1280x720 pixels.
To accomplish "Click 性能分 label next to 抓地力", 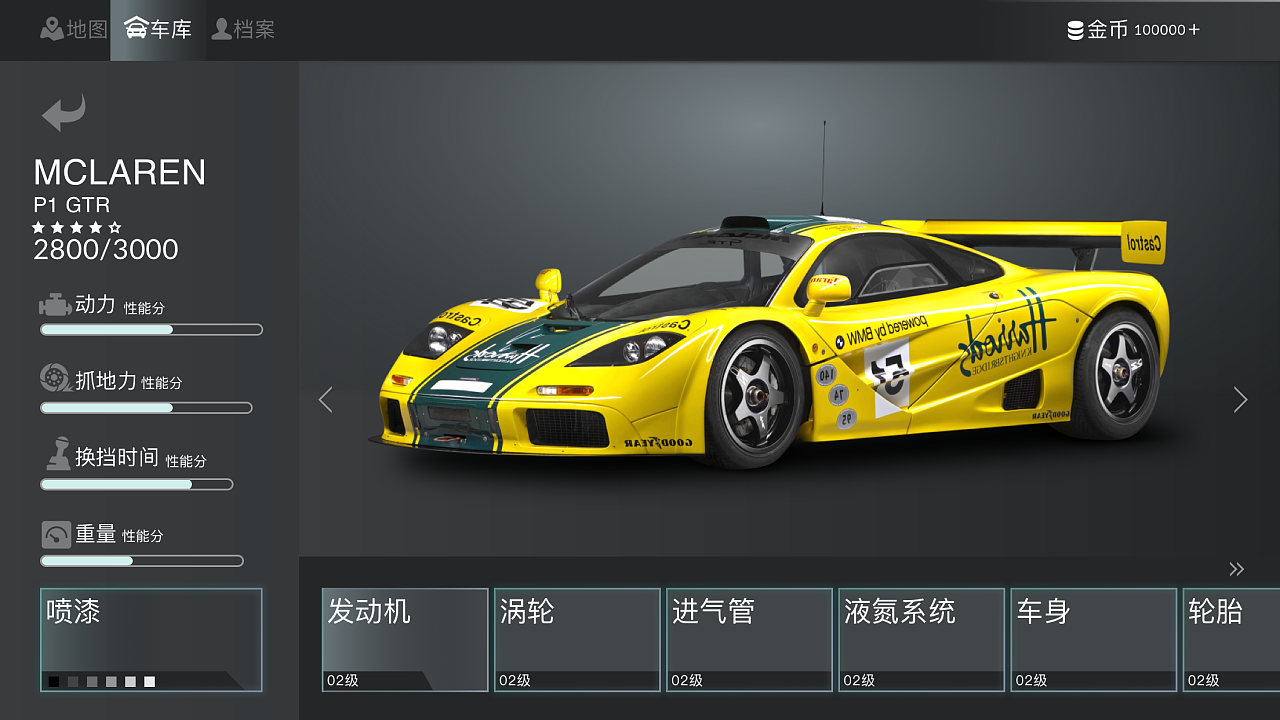I will pyautogui.click(x=162, y=383).
